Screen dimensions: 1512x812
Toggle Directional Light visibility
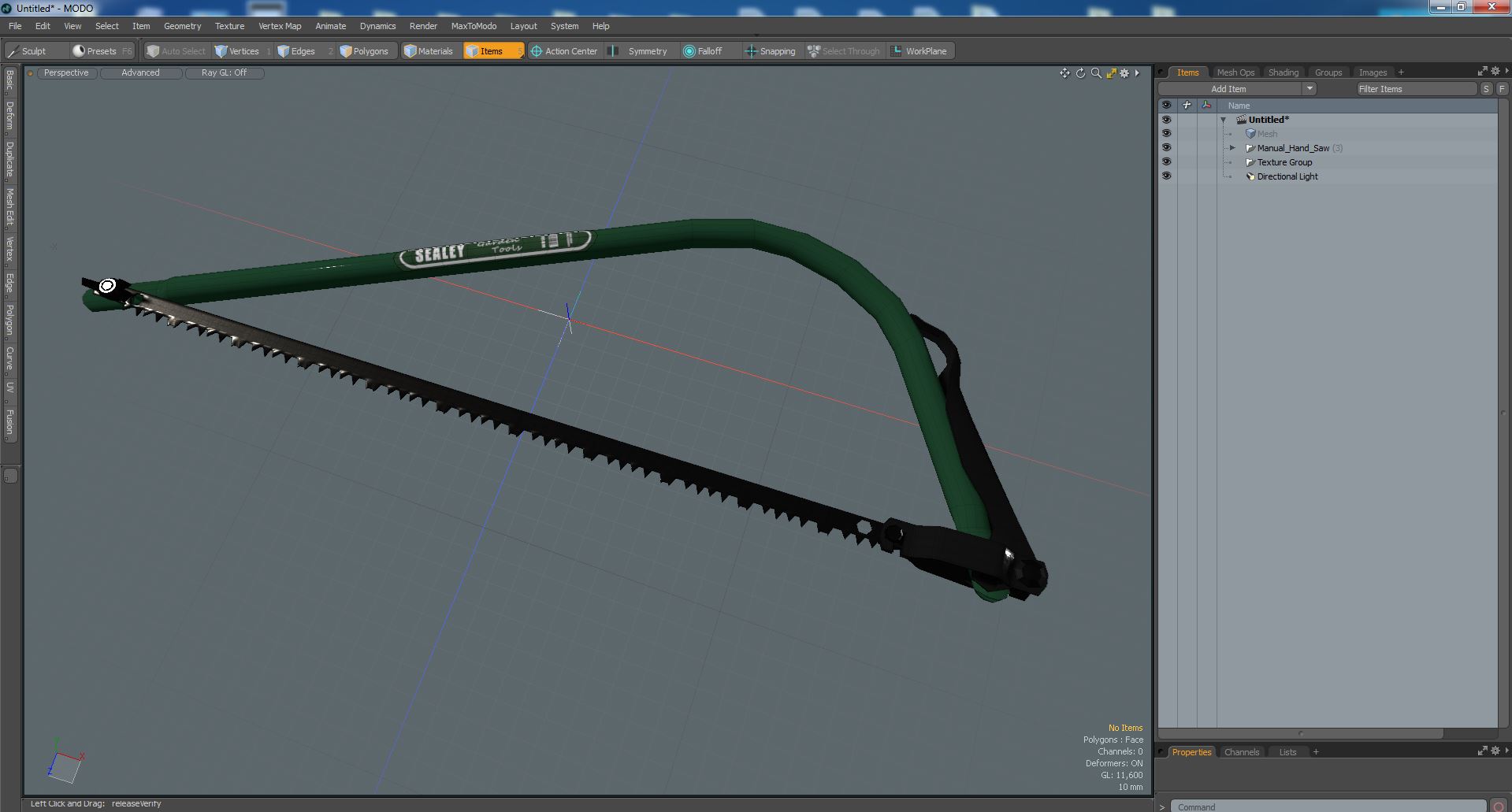tap(1166, 176)
